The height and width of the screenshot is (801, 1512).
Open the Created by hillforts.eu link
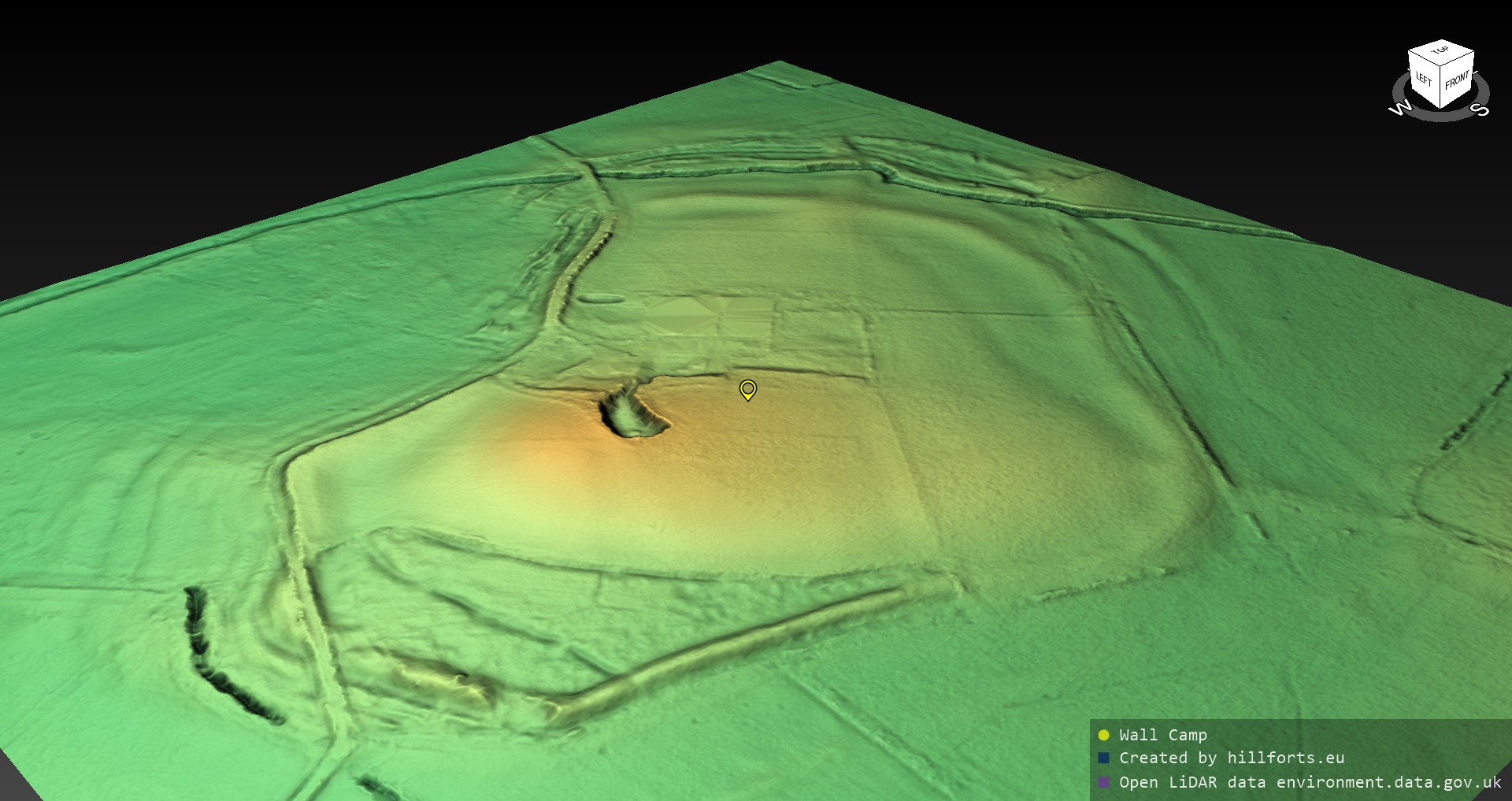click(1232, 758)
